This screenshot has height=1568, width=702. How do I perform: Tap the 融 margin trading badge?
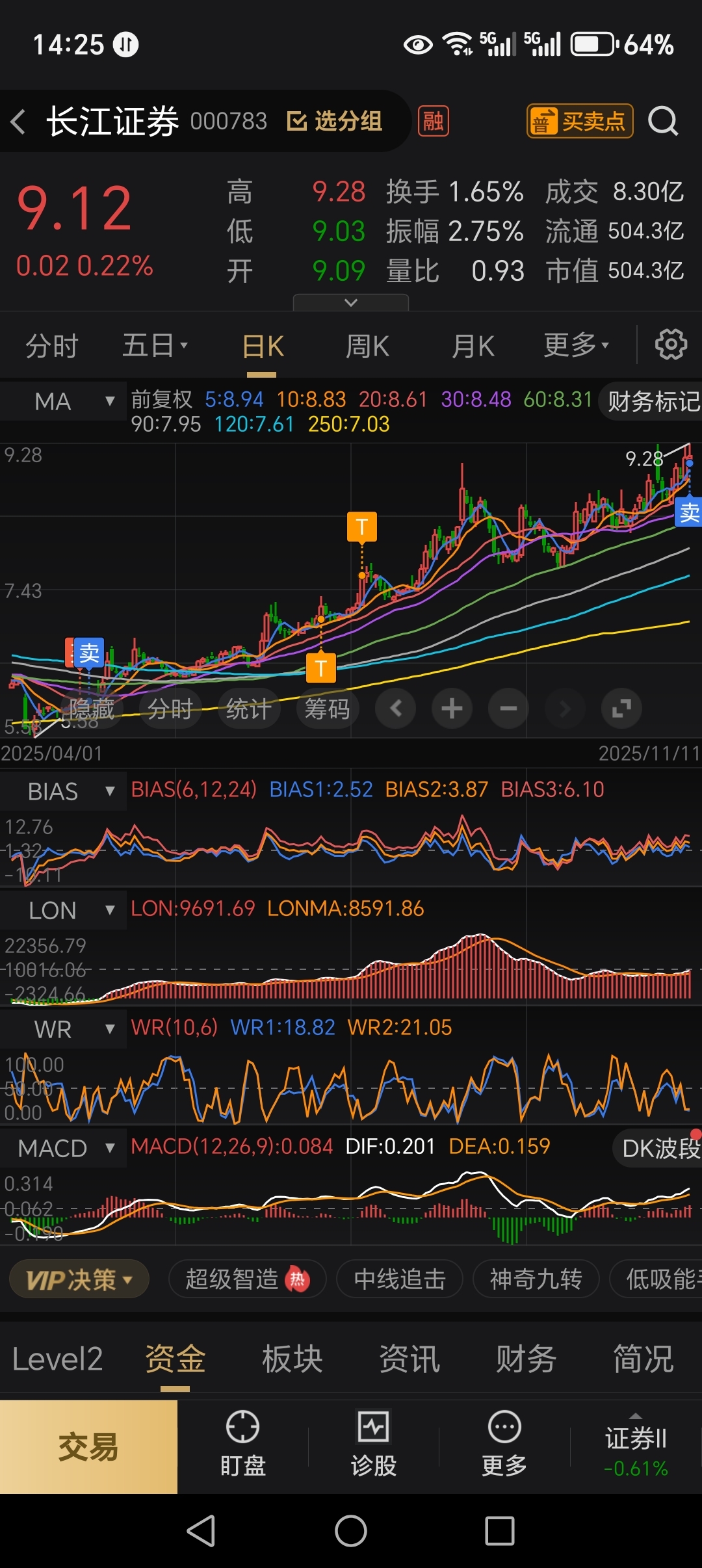pos(434,121)
